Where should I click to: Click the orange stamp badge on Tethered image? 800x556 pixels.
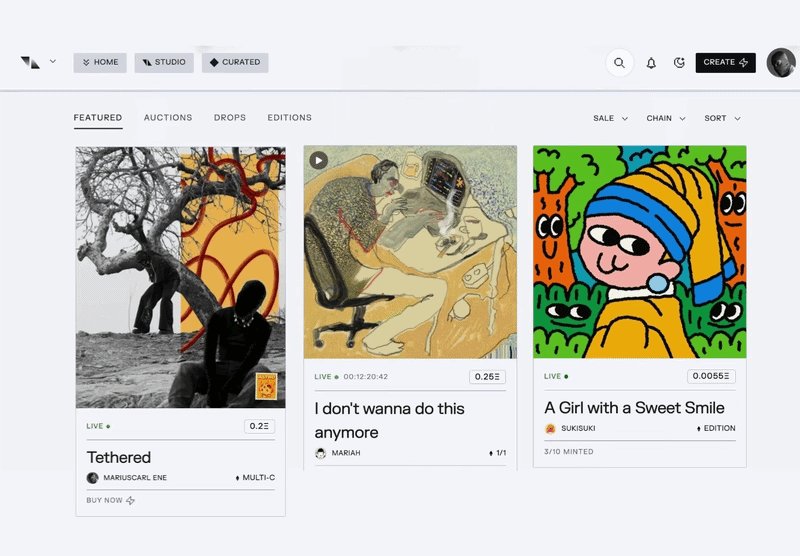pos(266,386)
